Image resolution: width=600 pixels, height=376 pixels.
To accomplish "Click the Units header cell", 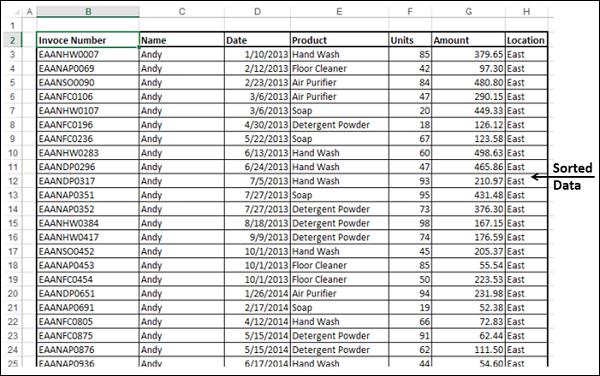I will click(x=410, y=40).
